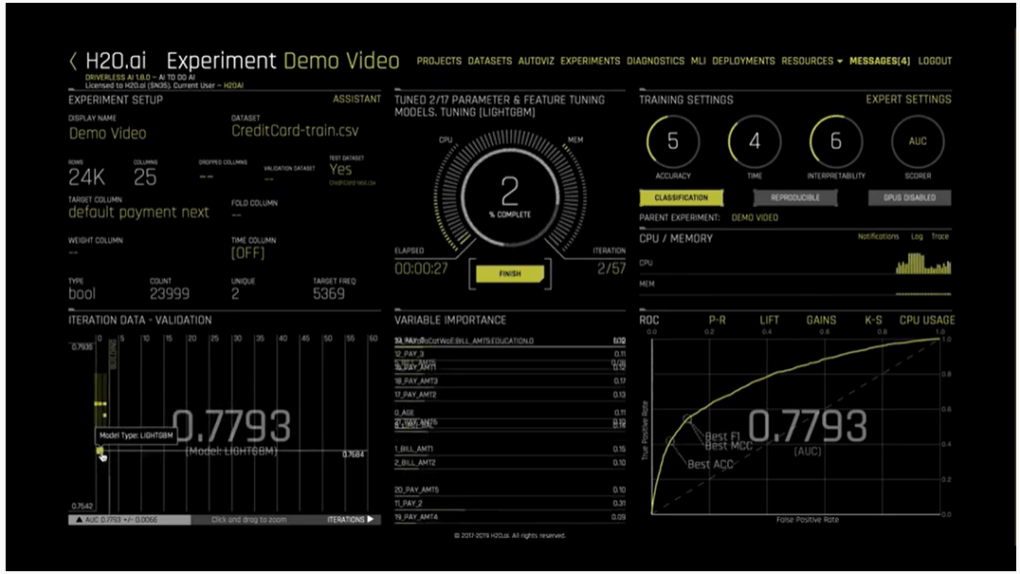Select the 20_PAY_AMT5 variable row
Viewport: 1020px width, 574px height.
(510, 490)
